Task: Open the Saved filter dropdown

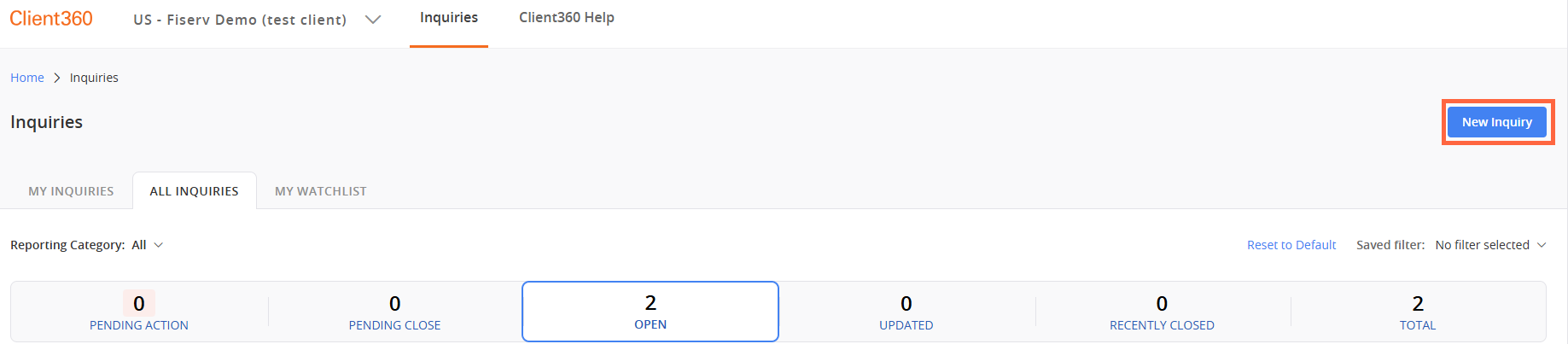Action: point(1491,245)
